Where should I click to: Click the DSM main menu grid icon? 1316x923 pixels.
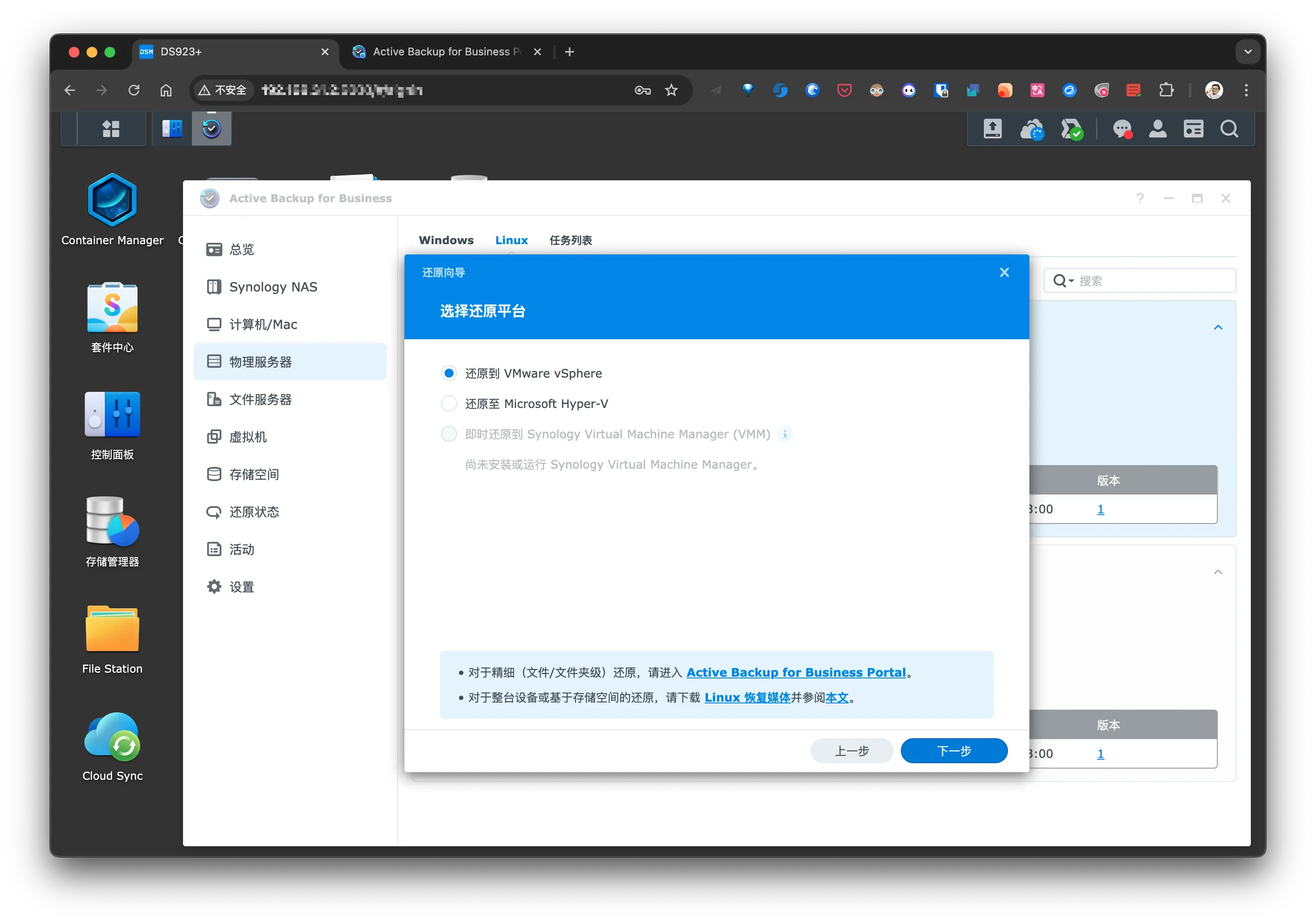point(111,129)
